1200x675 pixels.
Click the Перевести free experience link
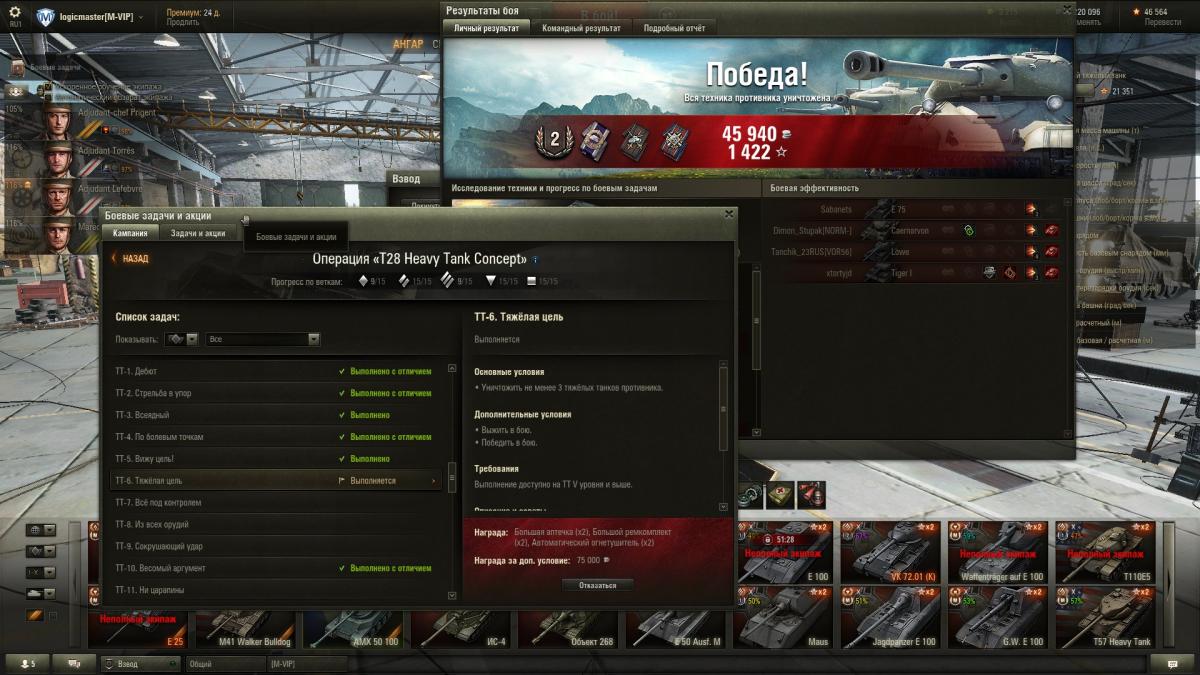pyautogui.click(x=1162, y=22)
